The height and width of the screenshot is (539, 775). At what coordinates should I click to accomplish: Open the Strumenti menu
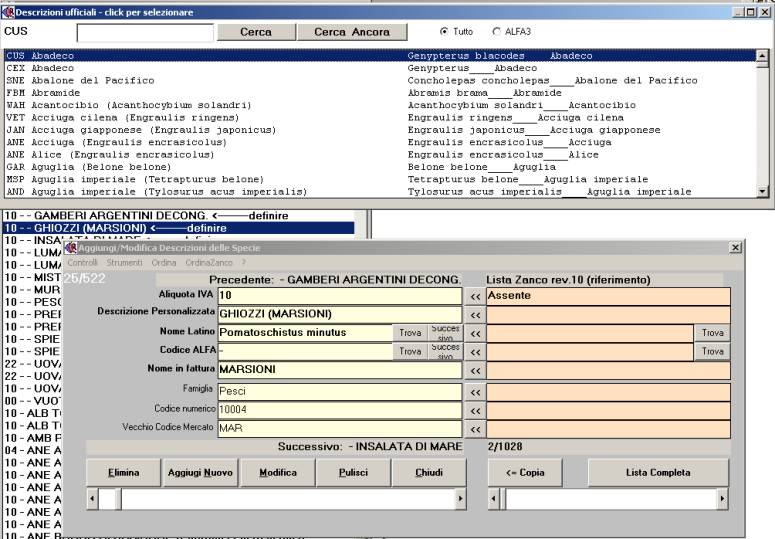[124, 262]
